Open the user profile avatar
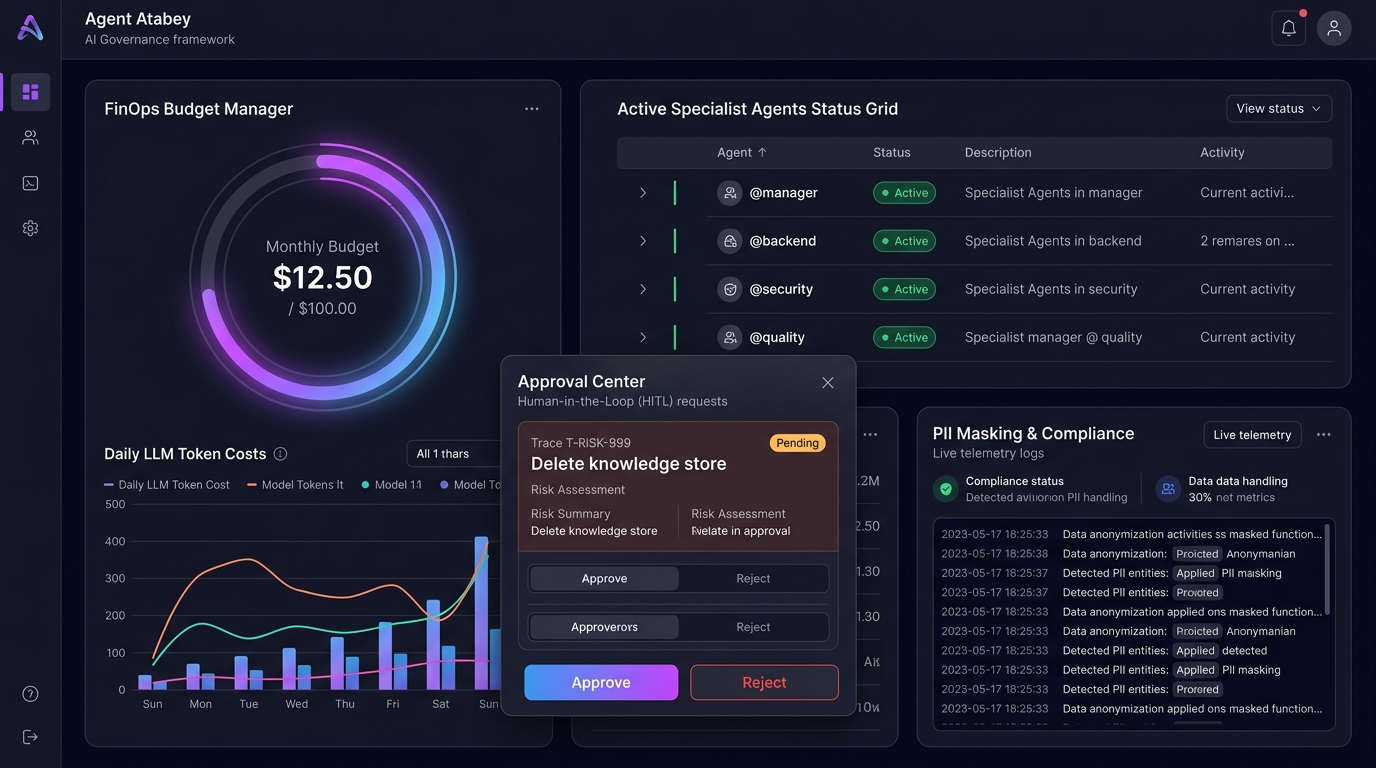The image size is (1376, 768). coord(1334,28)
